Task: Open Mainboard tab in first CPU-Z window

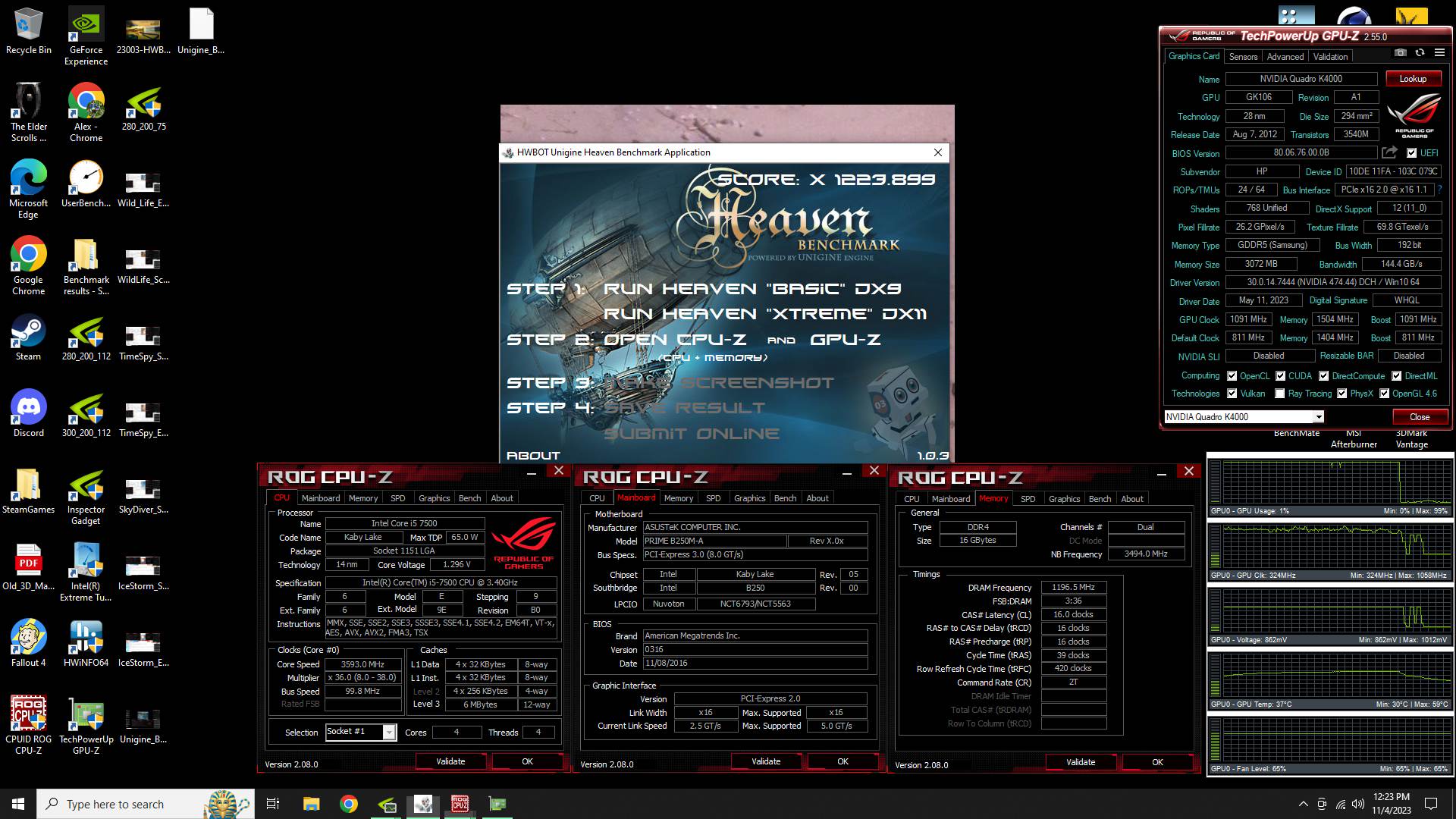Action: 320,498
